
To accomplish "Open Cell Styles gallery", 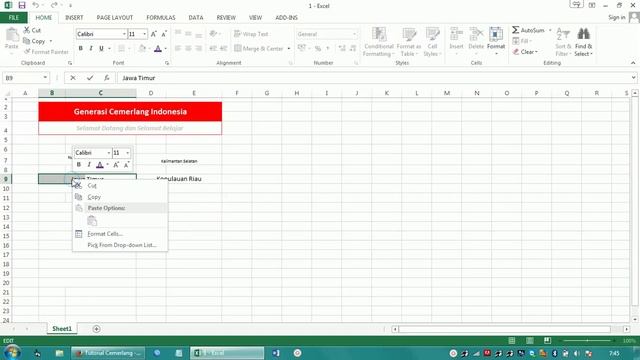I will (x=432, y=42).
